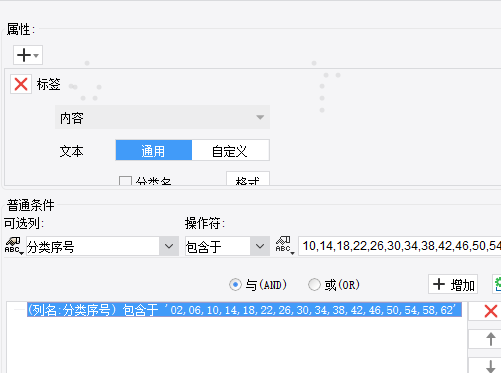Click the 普通条件 section heading

31,205
